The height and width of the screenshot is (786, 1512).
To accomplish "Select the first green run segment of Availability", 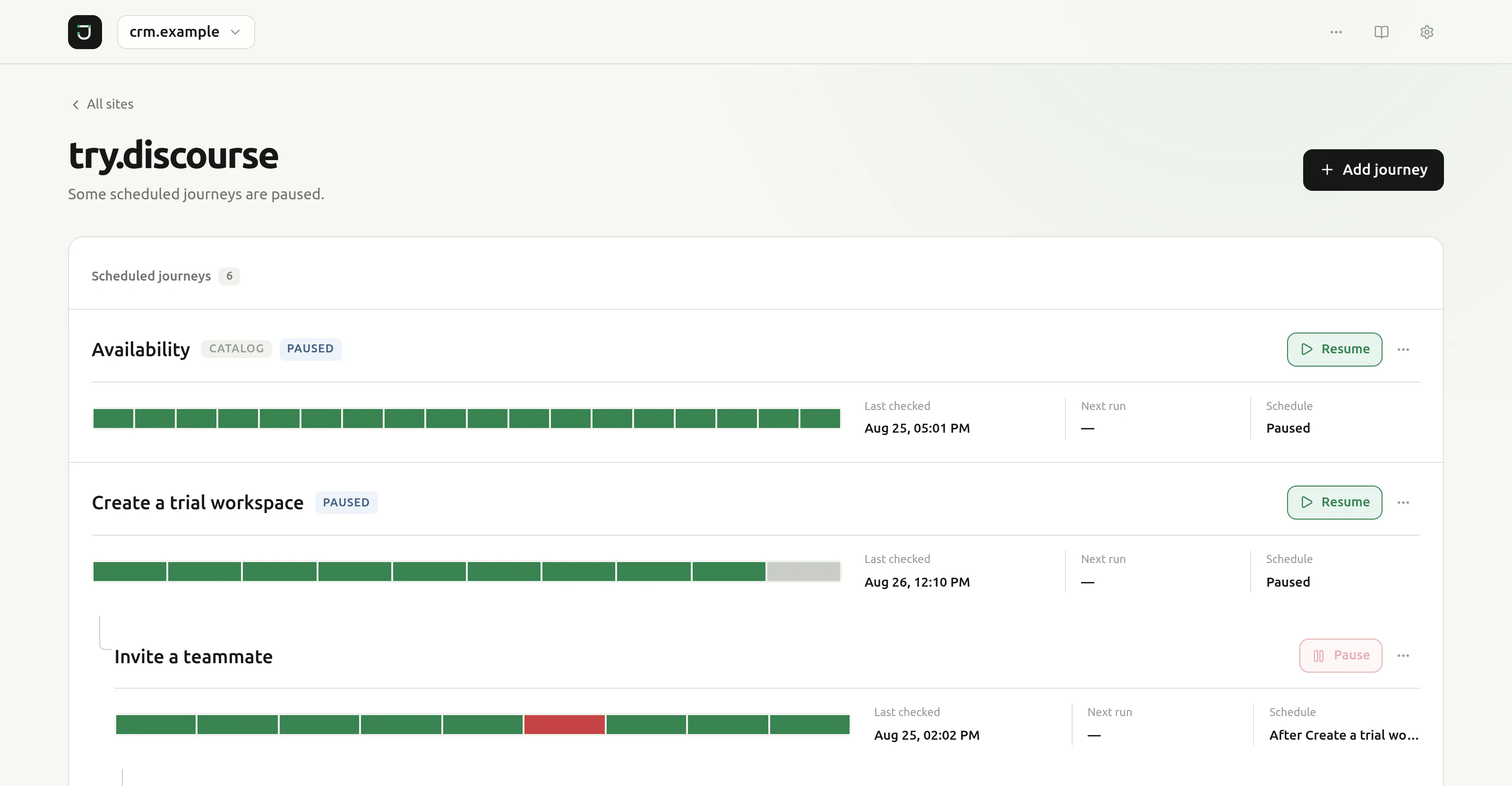I will click(113, 418).
